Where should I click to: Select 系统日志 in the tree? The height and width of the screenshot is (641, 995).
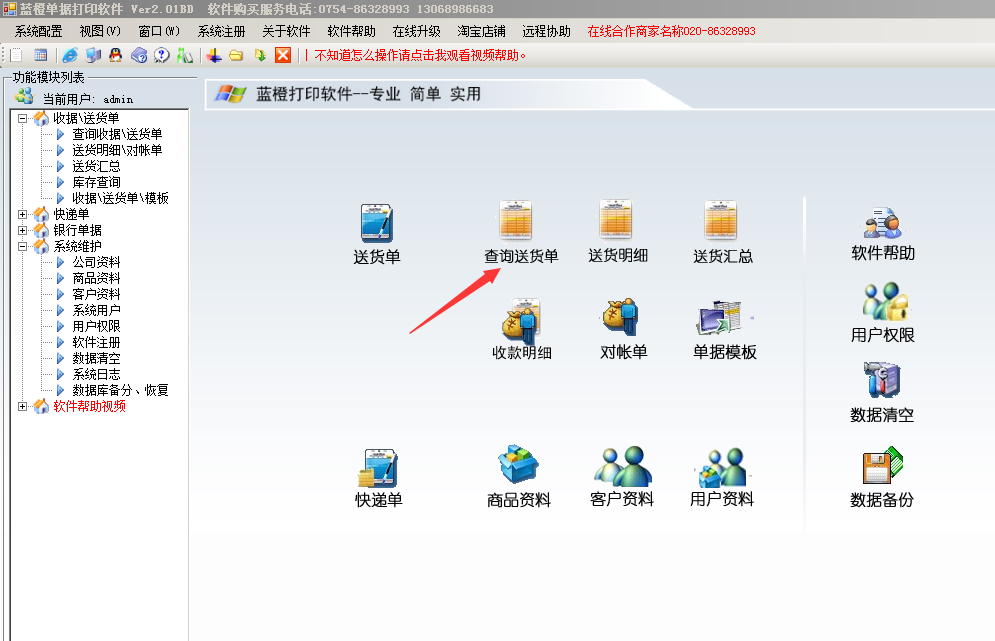point(96,374)
